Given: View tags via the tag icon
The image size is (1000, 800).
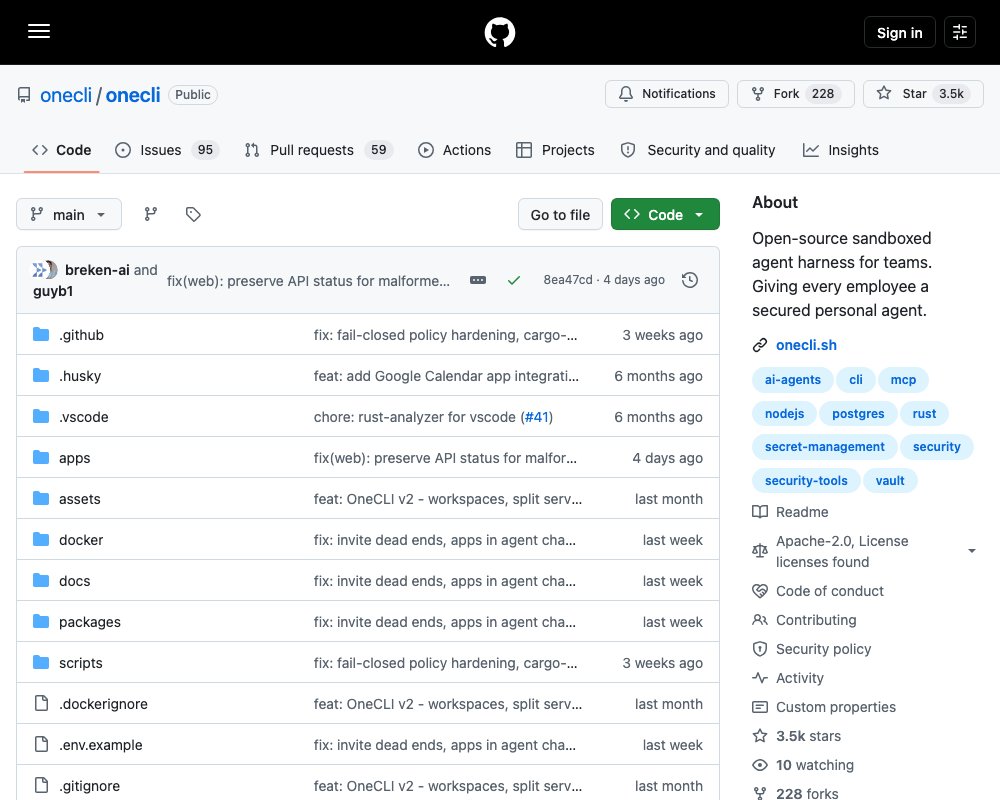Looking at the screenshot, I should 193,214.
